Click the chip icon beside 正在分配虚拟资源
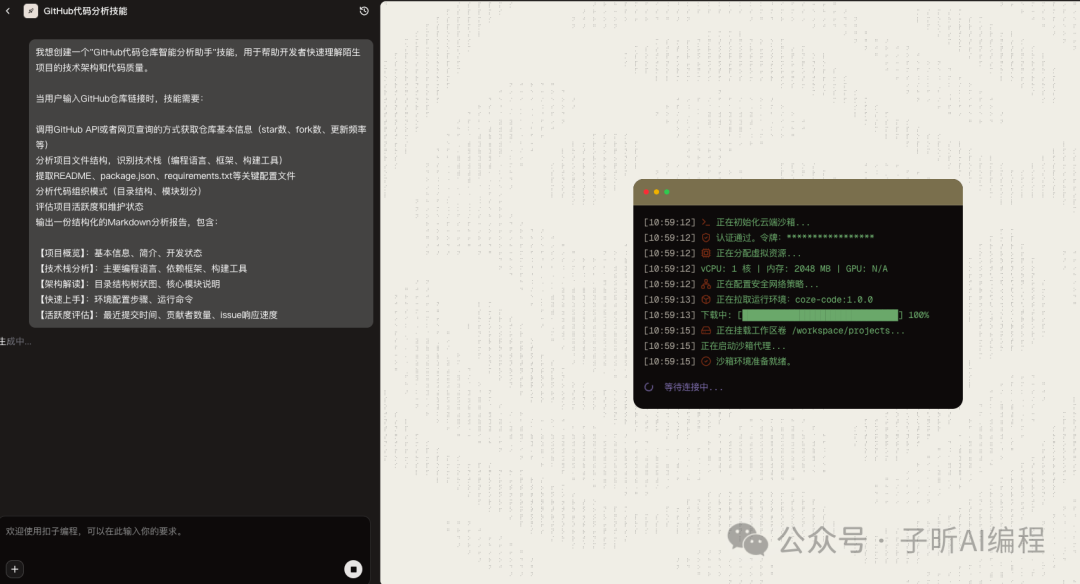 [x=705, y=253]
